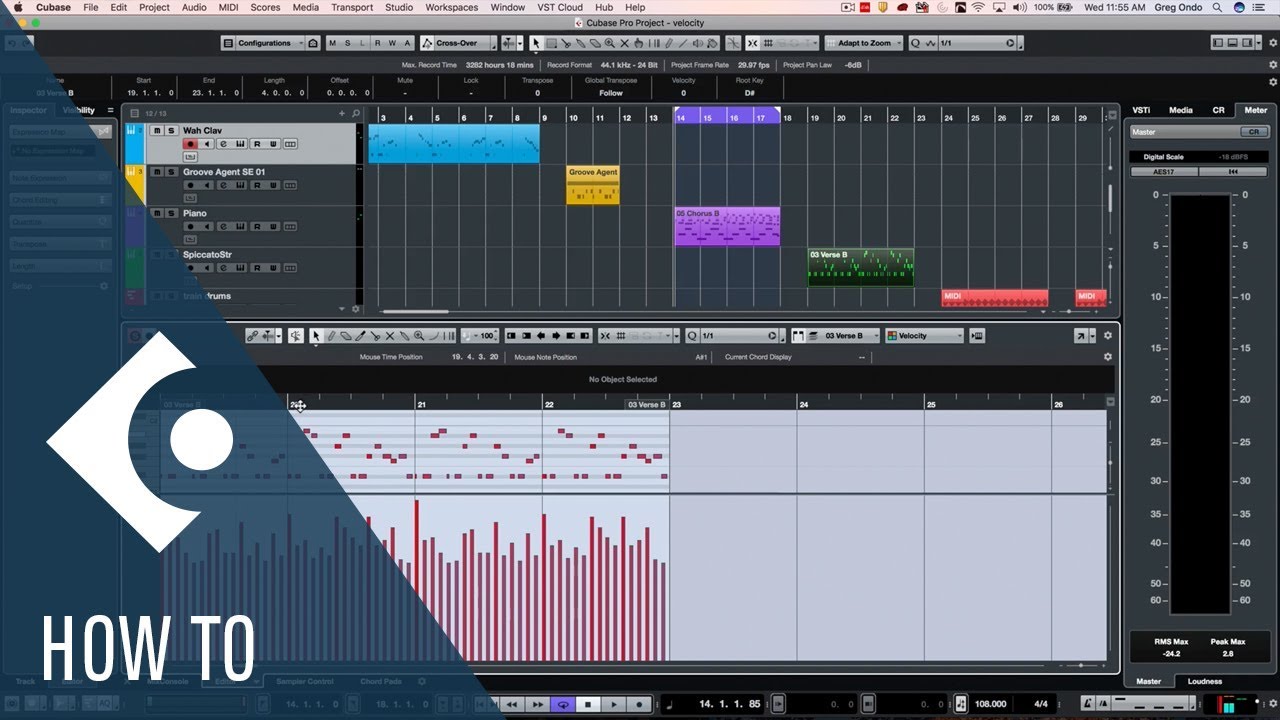This screenshot has height=720, width=1280.
Task: Open the VST Cloud menu
Action: point(560,7)
